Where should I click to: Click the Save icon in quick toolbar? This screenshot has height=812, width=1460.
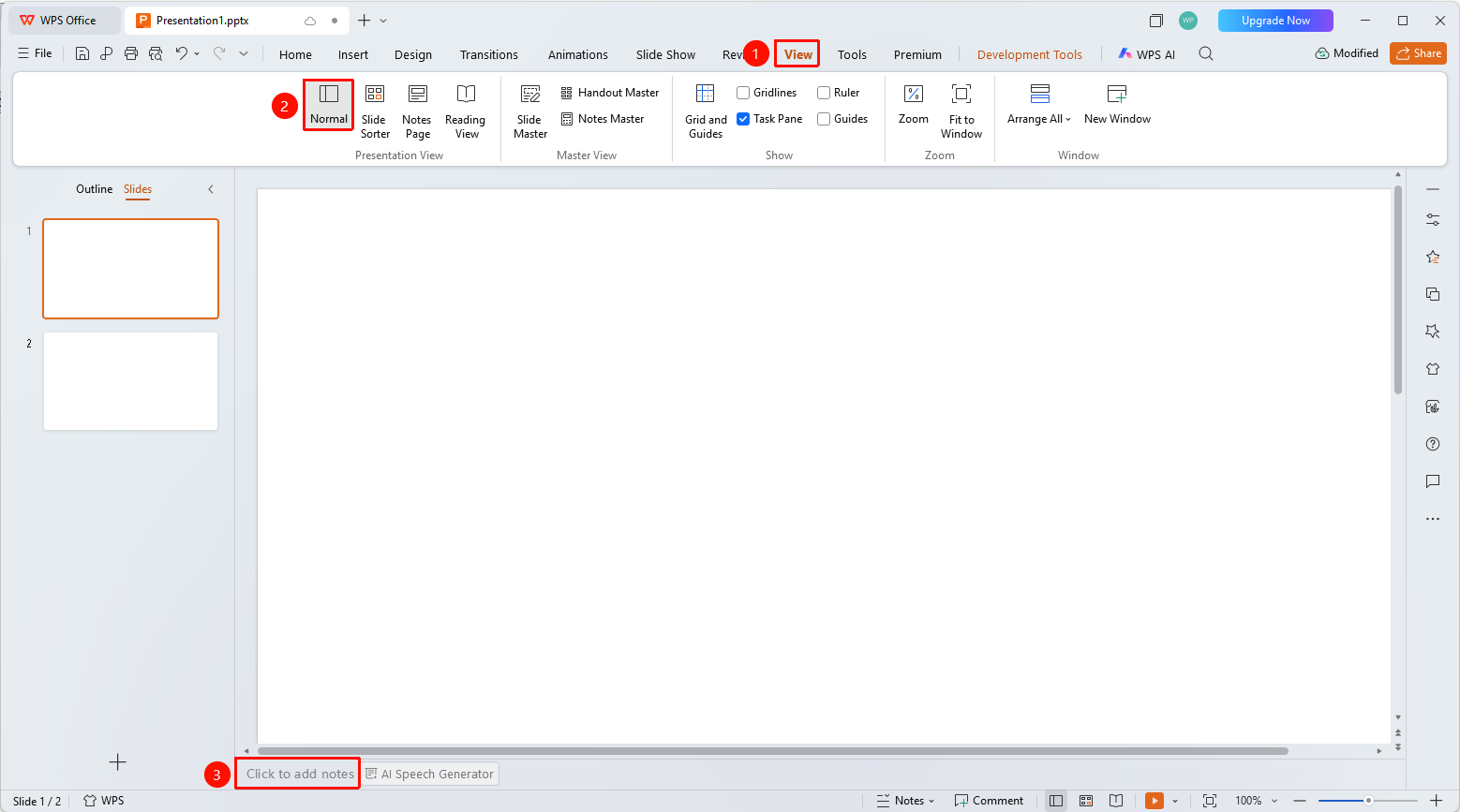82,53
